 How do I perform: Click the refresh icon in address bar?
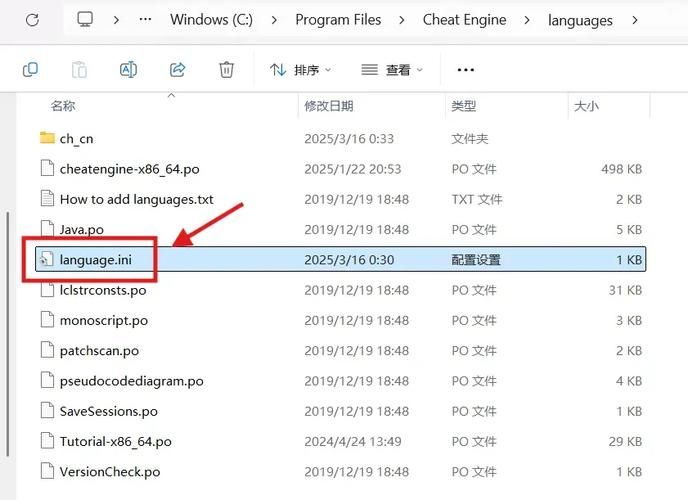[32, 20]
